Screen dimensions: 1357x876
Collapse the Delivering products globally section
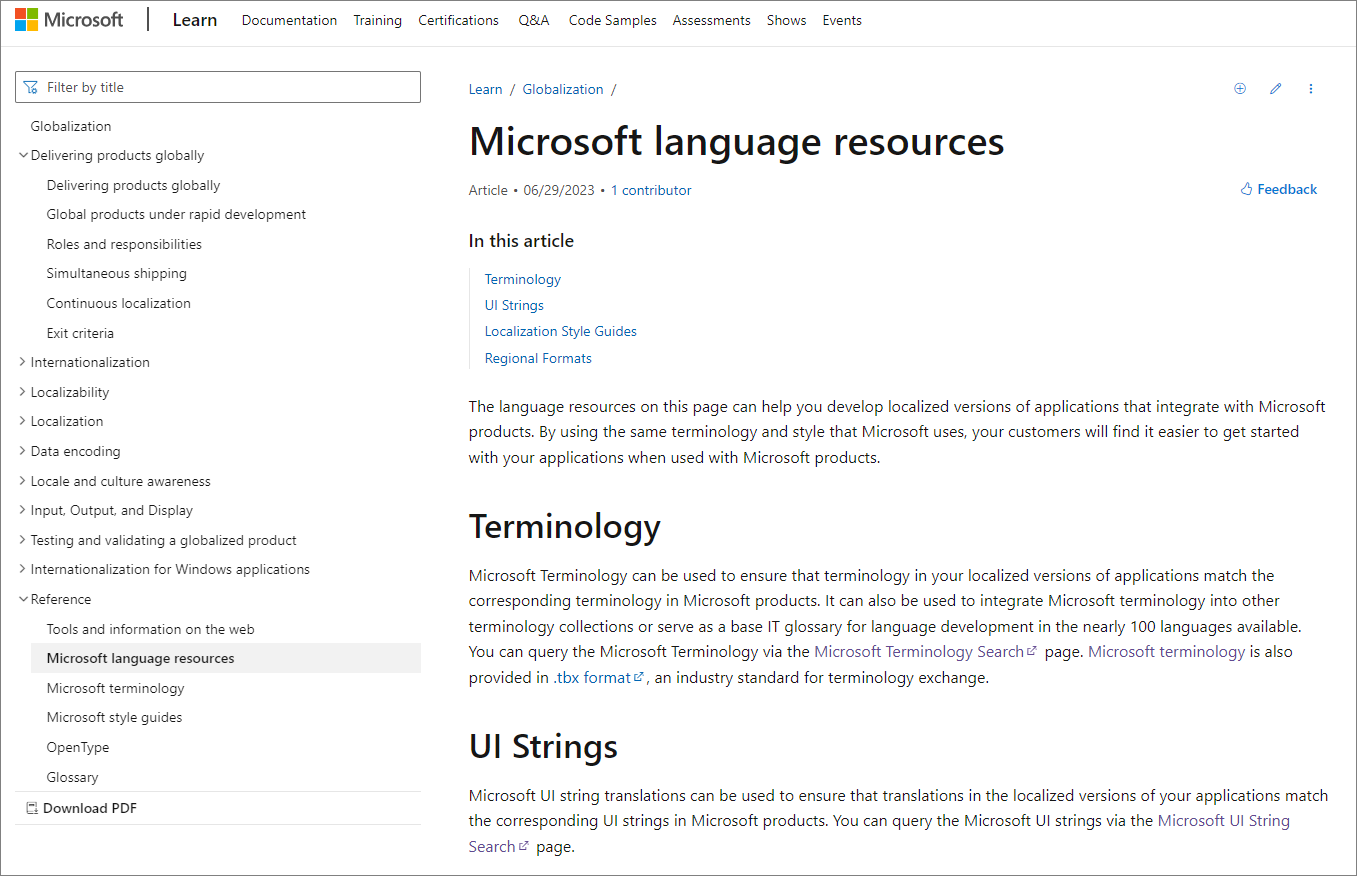(x=23, y=155)
